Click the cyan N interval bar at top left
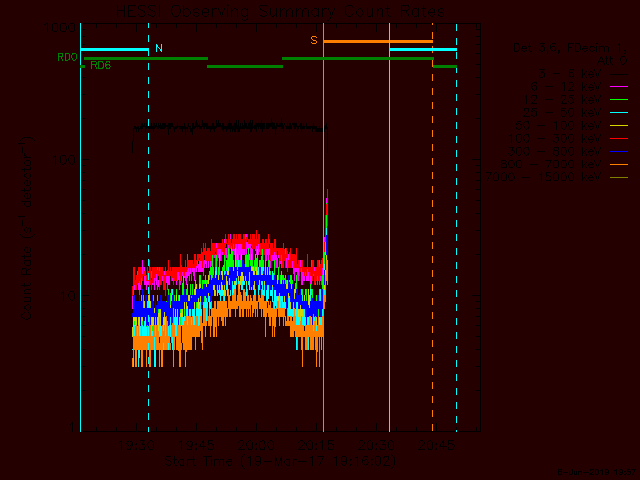Image resolution: width=640 pixels, height=480 pixels. click(115, 50)
